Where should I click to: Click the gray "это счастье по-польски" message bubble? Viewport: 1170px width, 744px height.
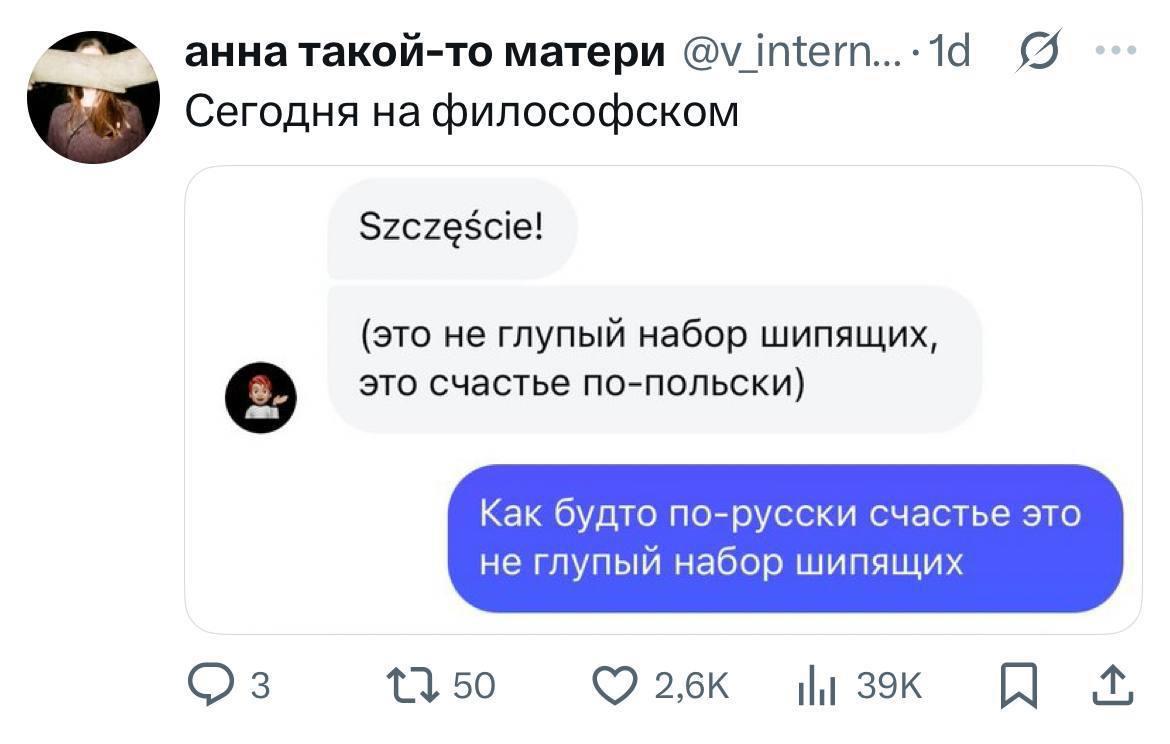click(x=654, y=357)
